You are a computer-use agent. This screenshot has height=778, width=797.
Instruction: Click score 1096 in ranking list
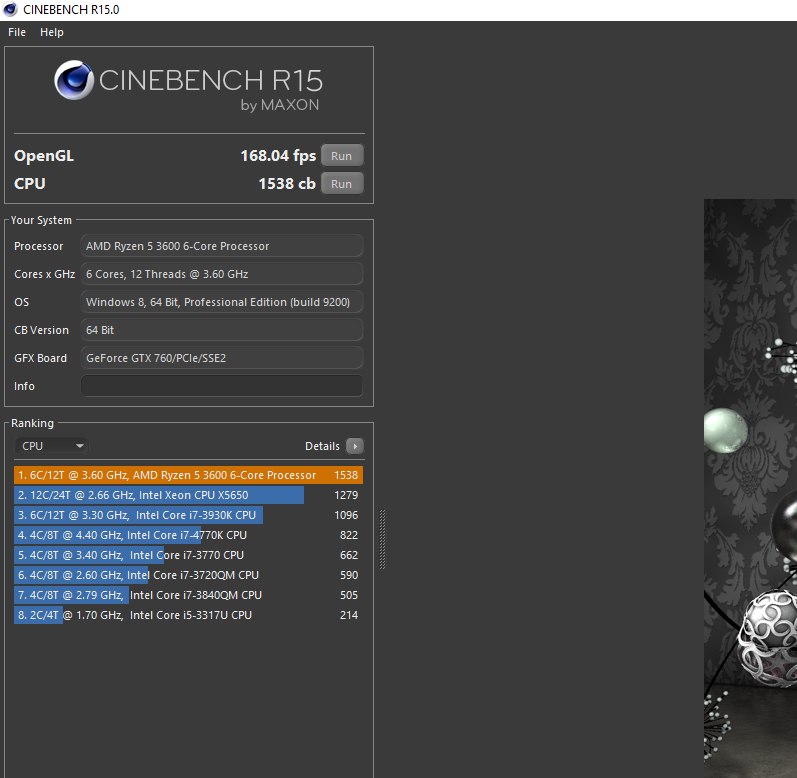(x=346, y=515)
